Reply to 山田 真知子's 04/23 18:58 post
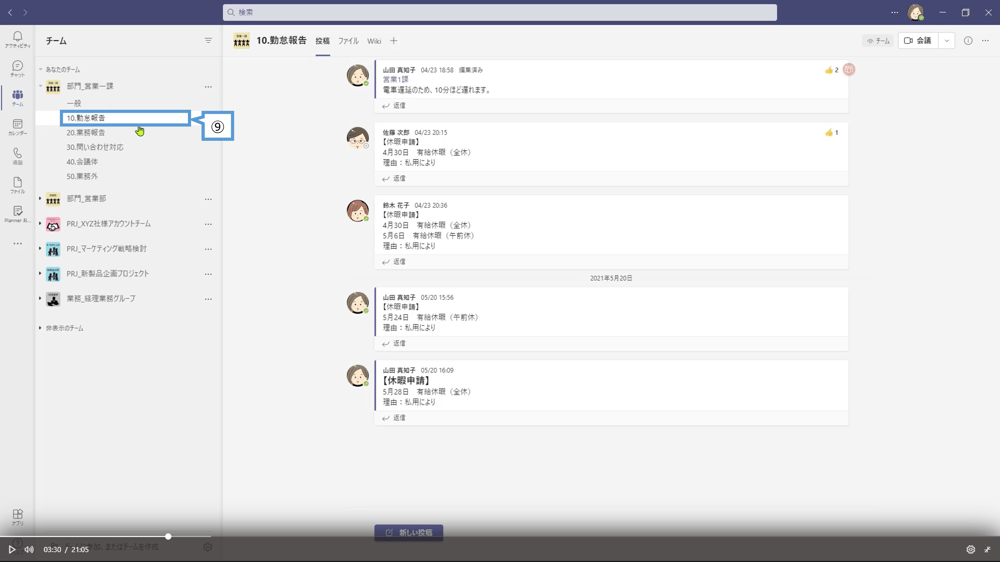 pos(394,106)
